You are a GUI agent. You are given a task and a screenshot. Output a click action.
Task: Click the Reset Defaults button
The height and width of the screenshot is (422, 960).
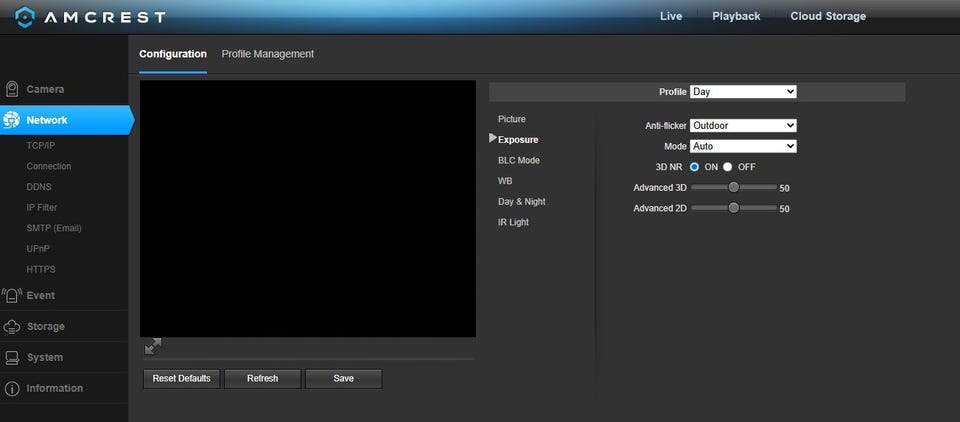[x=181, y=379]
